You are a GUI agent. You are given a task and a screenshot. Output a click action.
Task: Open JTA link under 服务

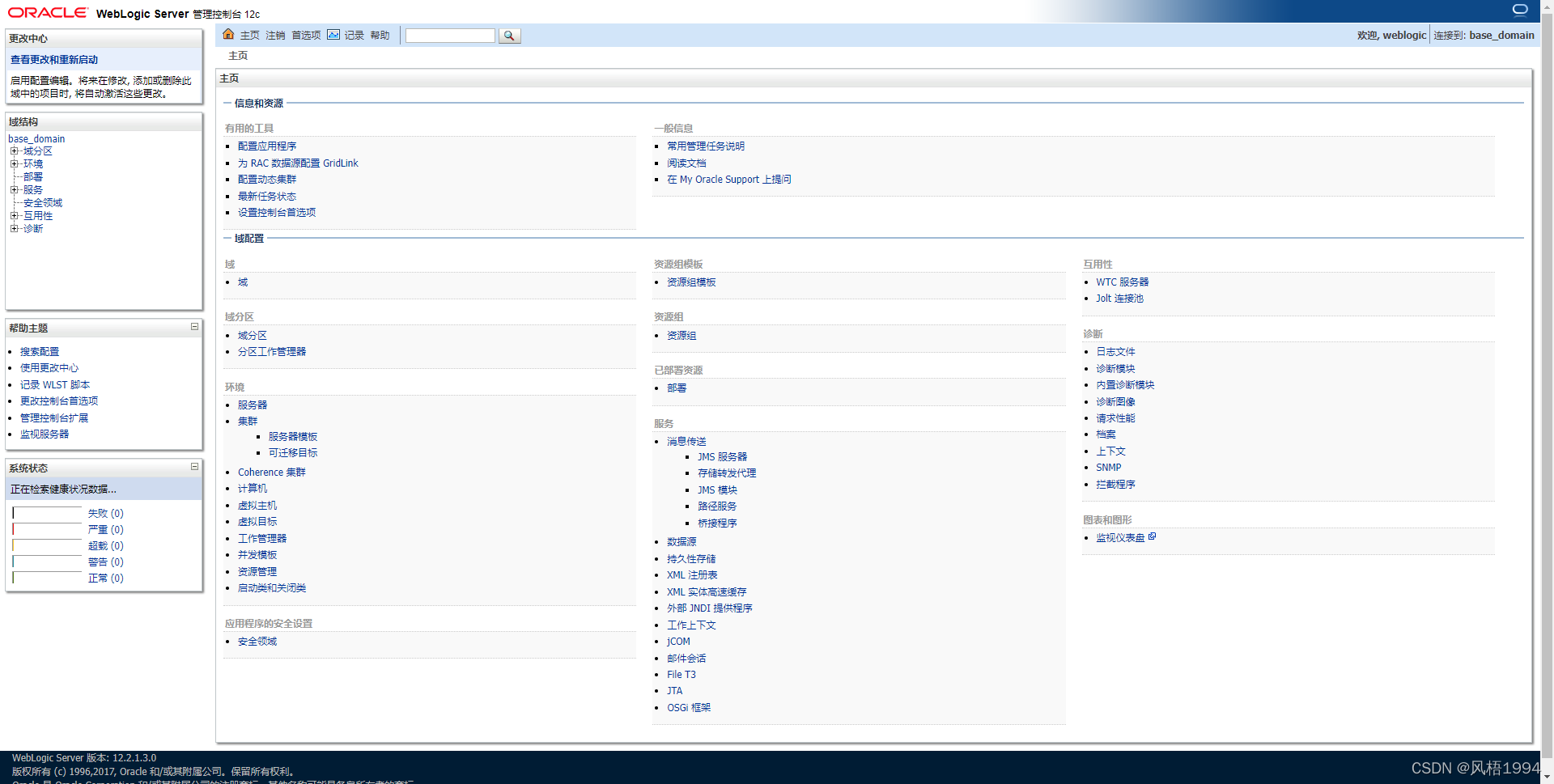pyautogui.click(x=675, y=691)
